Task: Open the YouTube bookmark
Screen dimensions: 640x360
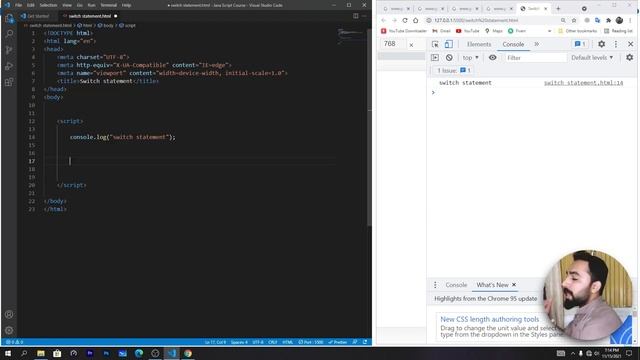Action: coord(467,31)
